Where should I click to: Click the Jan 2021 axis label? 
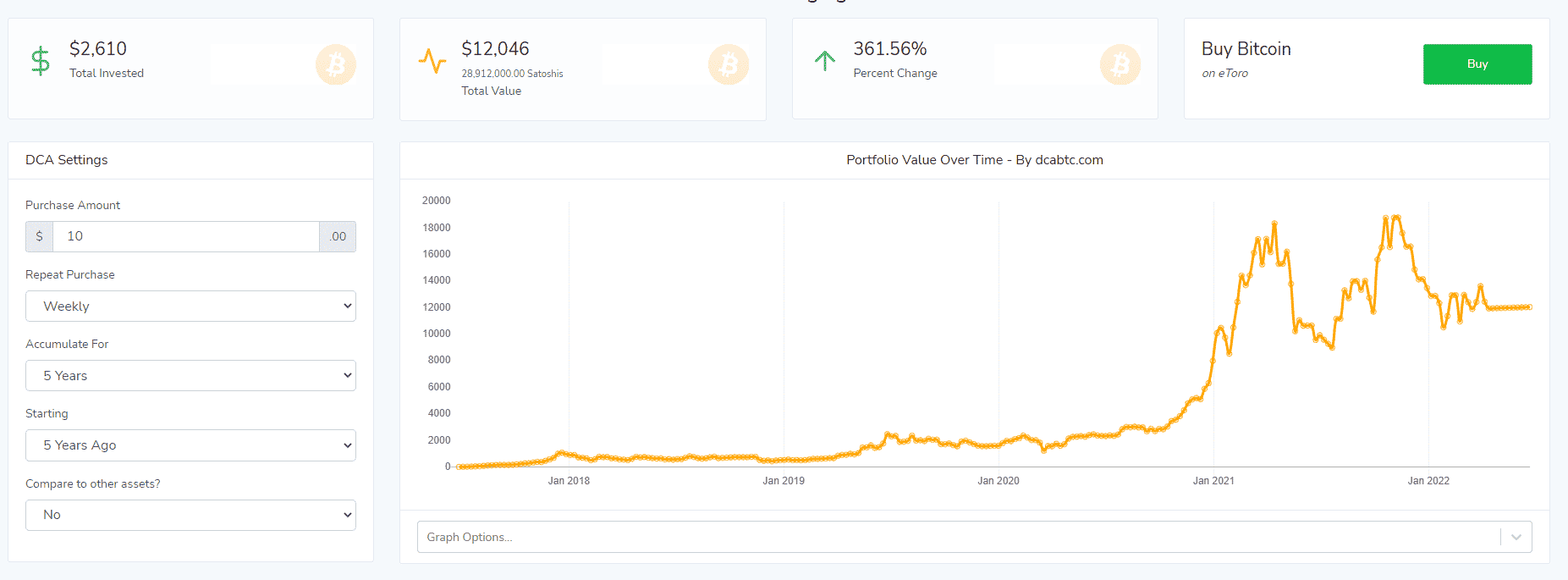click(1213, 481)
